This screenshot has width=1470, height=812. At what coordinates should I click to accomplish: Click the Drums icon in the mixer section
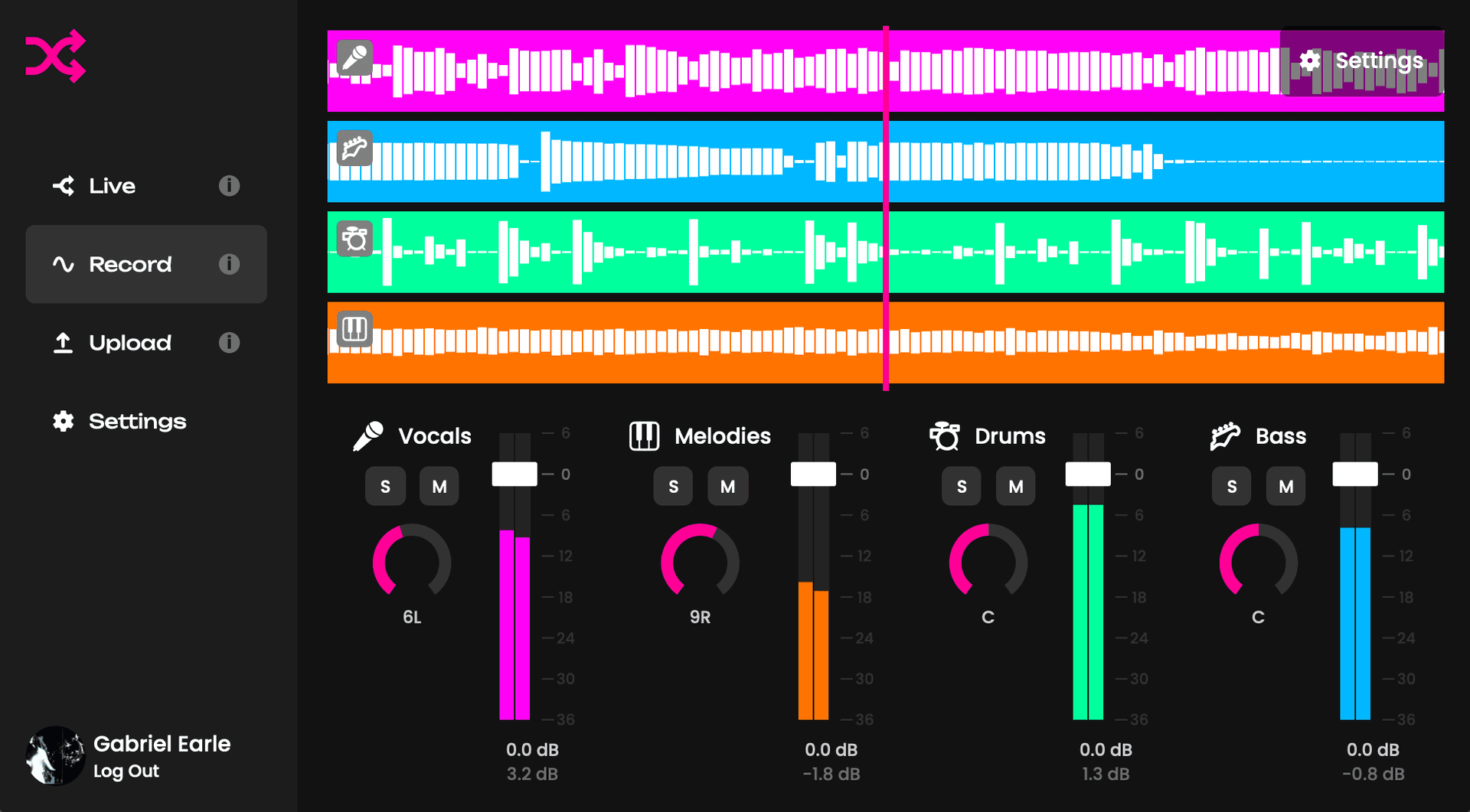945,435
